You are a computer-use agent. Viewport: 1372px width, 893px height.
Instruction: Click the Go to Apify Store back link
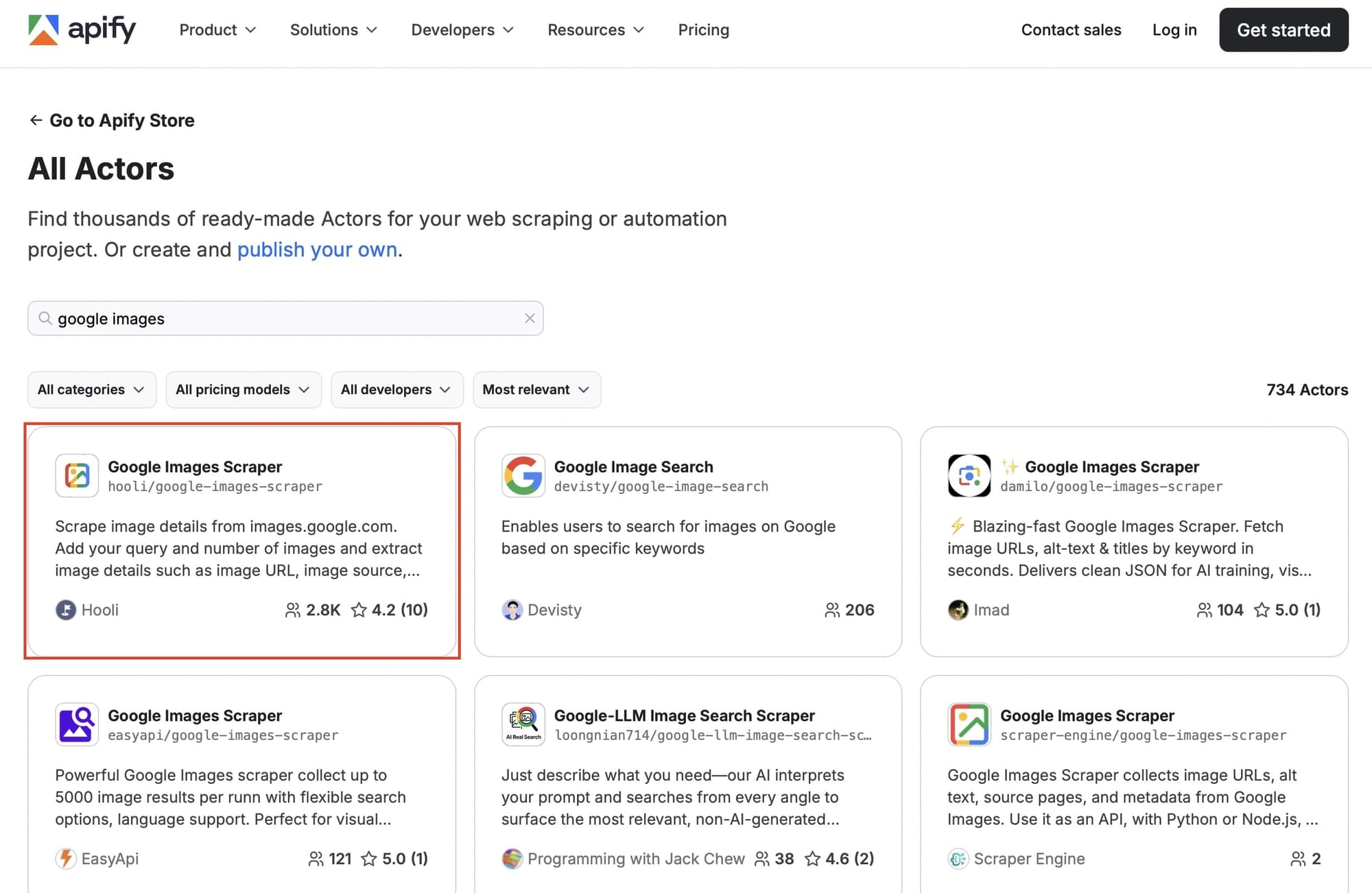pyautogui.click(x=111, y=120)
